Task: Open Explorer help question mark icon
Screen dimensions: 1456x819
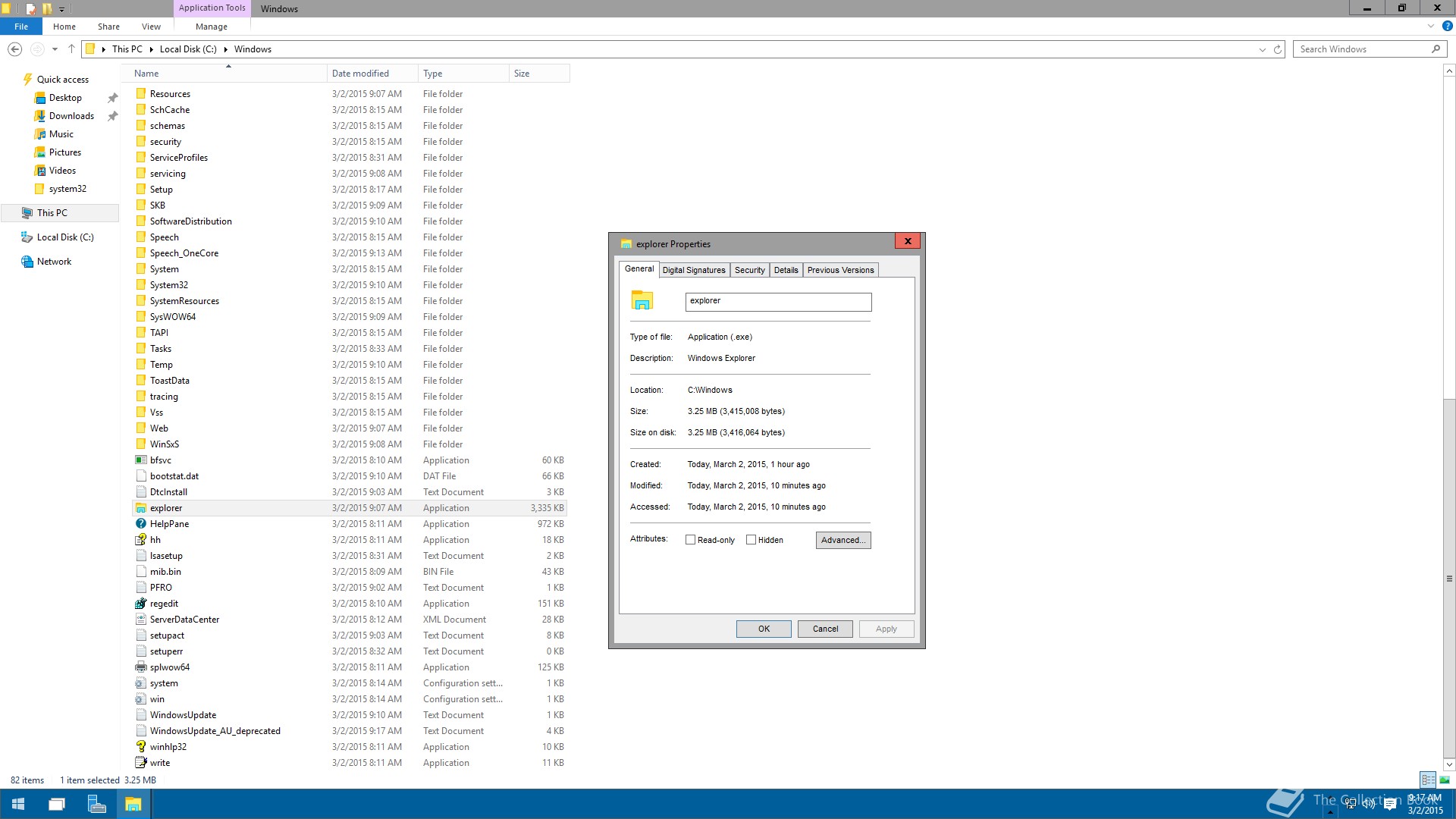Action: pos(1447,26)
